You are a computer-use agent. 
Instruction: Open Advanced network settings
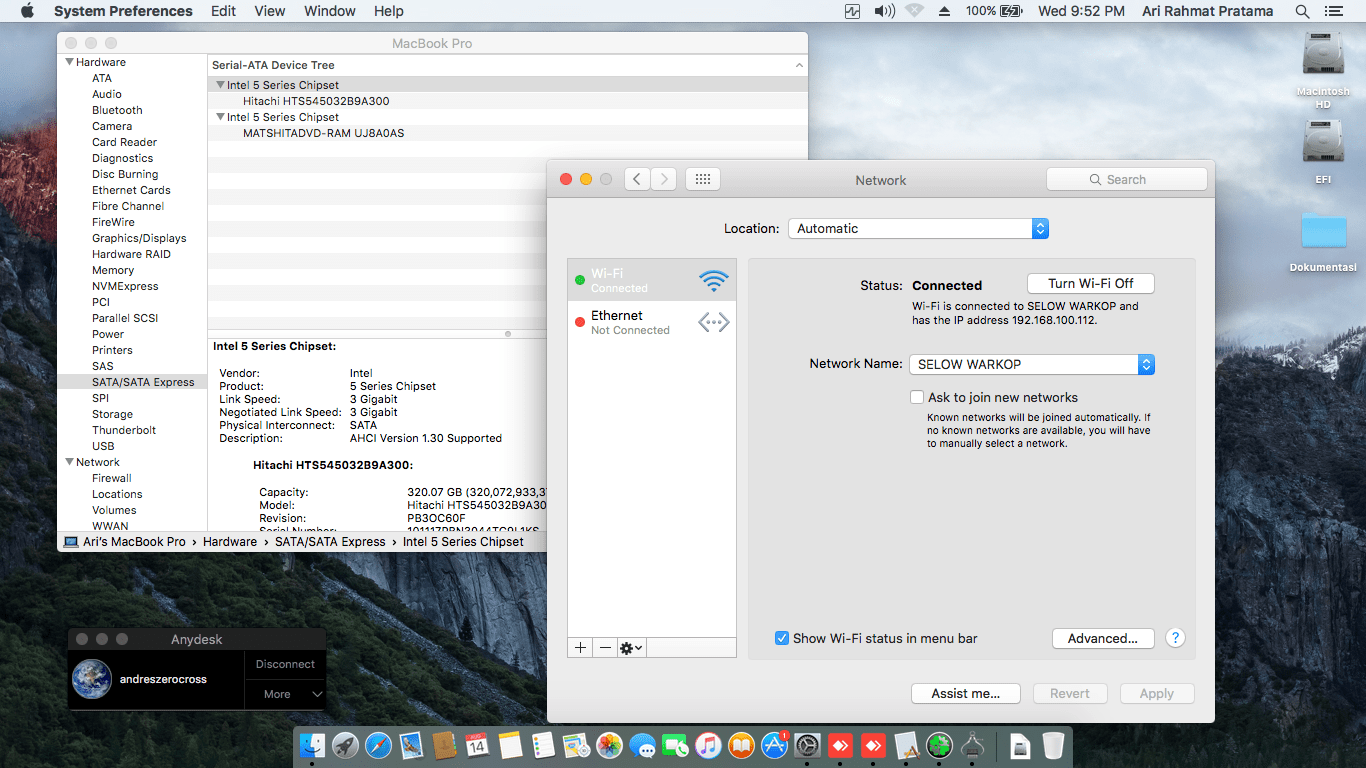coord(1103,638)
